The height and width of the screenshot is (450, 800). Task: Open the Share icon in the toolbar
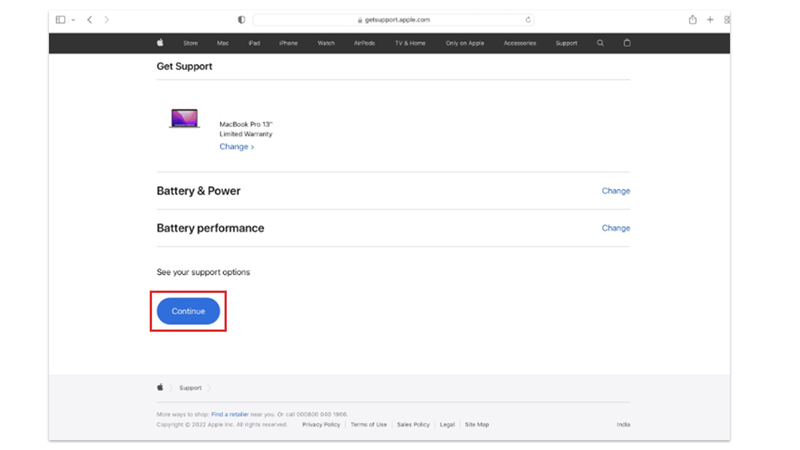692,19
